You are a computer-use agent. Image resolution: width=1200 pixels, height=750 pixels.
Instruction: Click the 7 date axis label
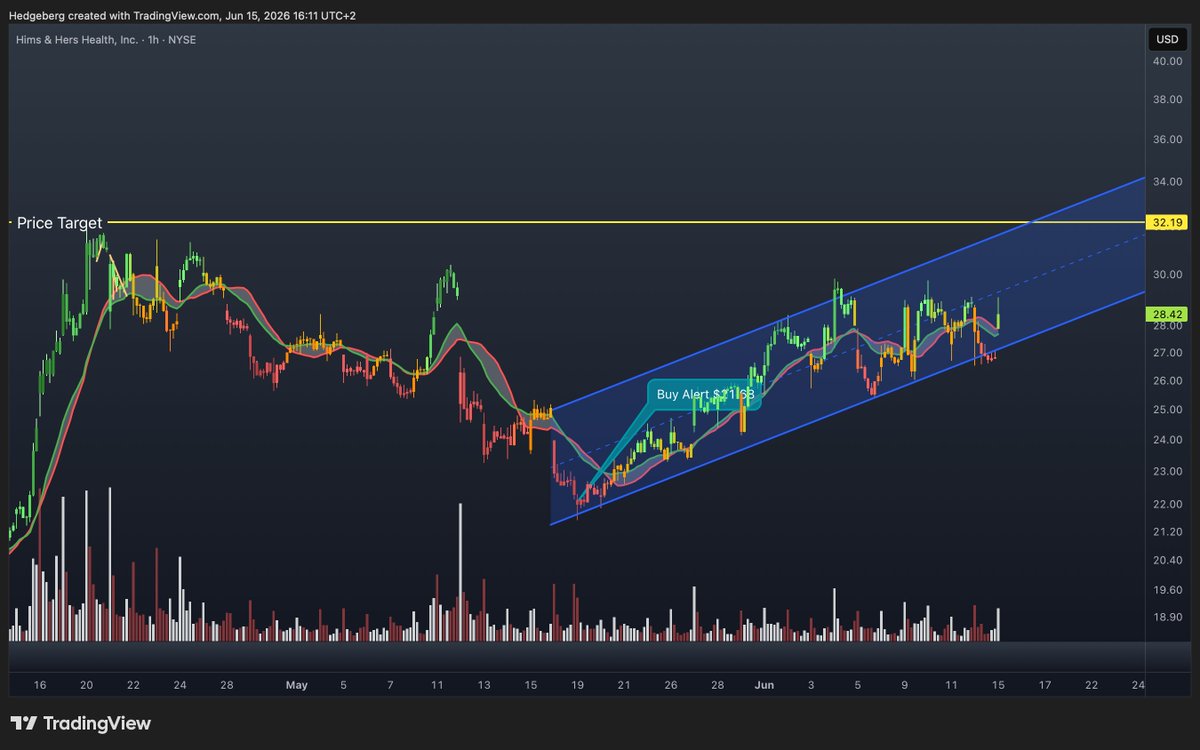tap(390, 685)
